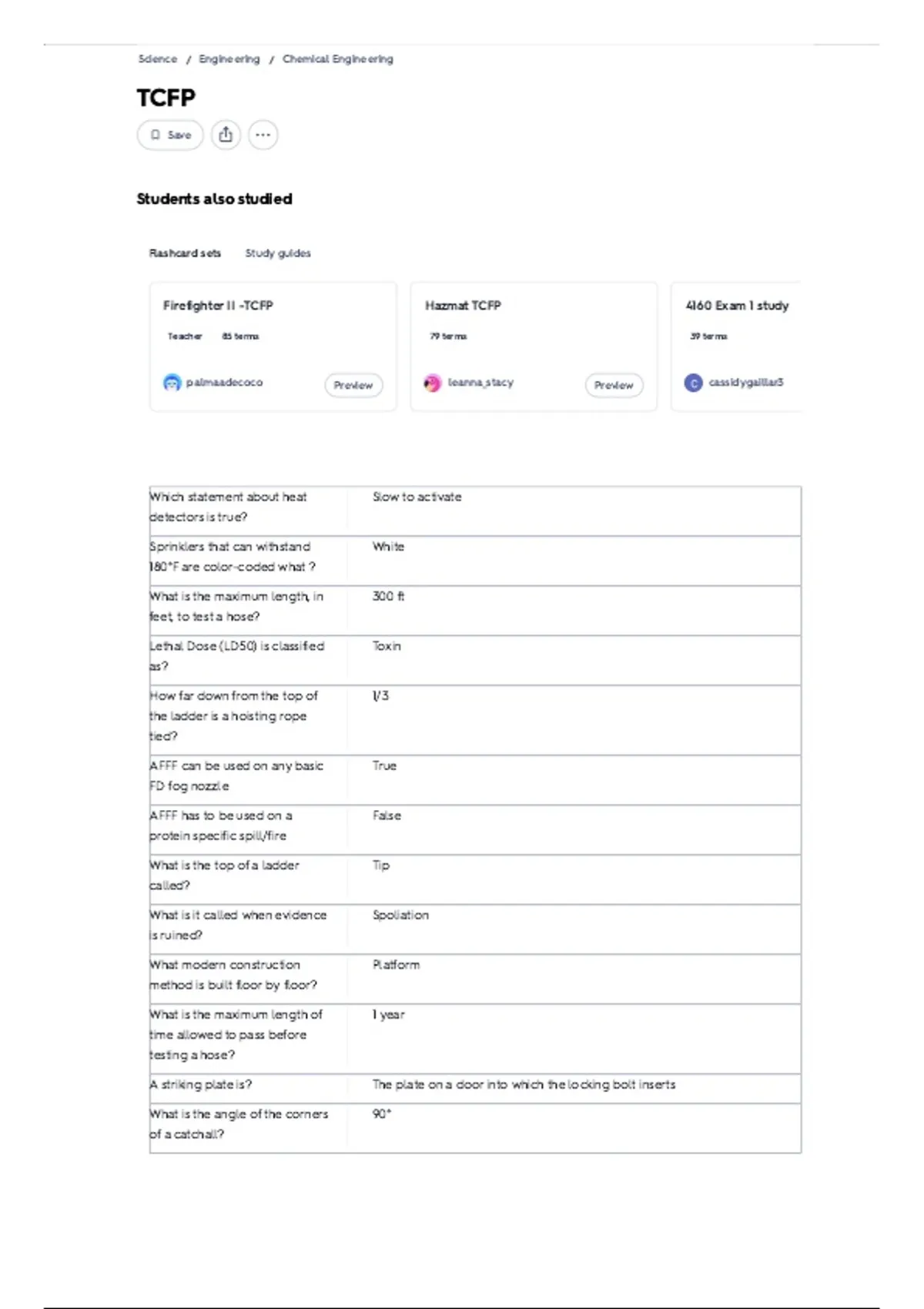
Task: Open the 4160 Exam 1 study set
Action: [737, 306]
